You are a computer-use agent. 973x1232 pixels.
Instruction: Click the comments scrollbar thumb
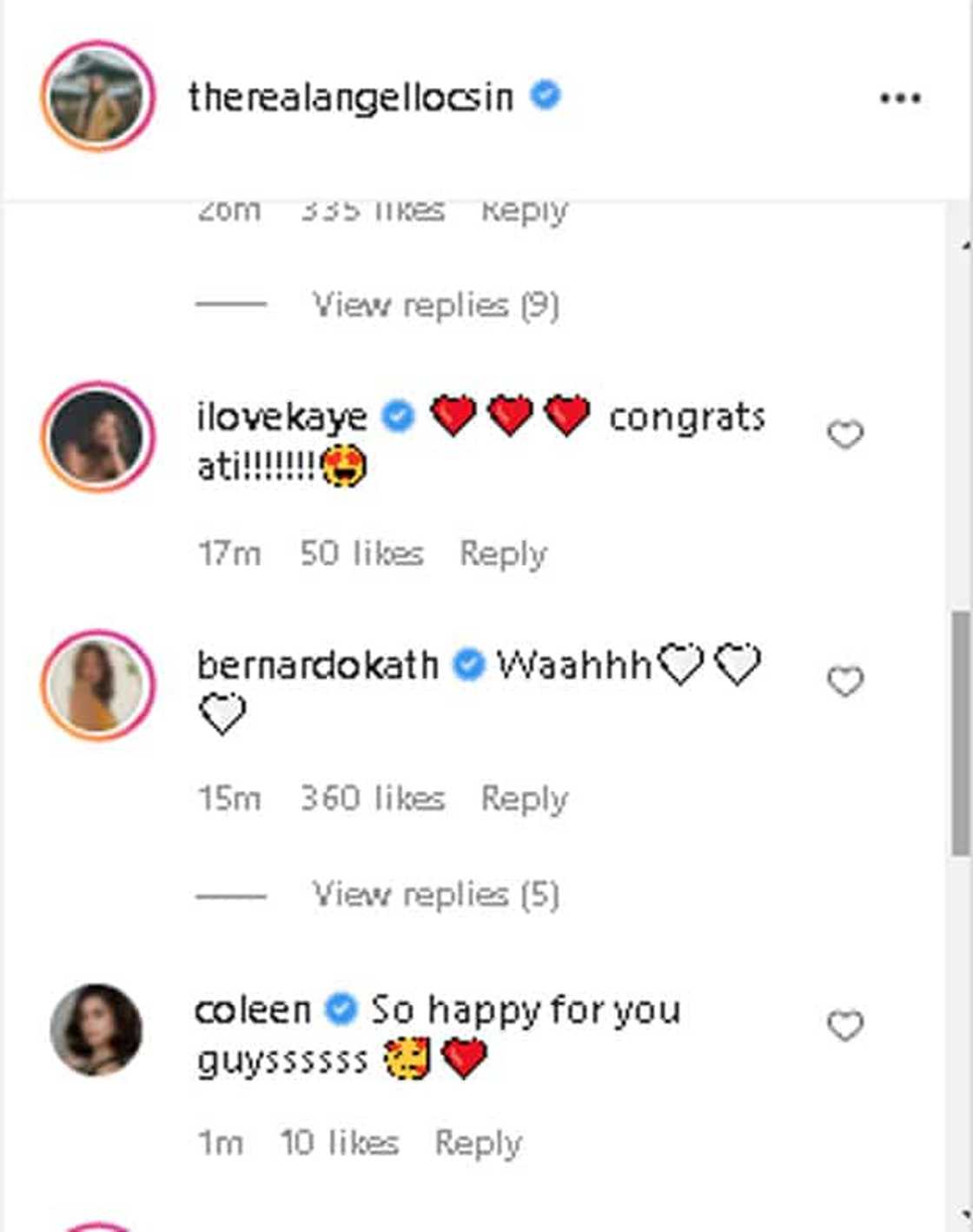pyautogui.click(x=960, y=734)
